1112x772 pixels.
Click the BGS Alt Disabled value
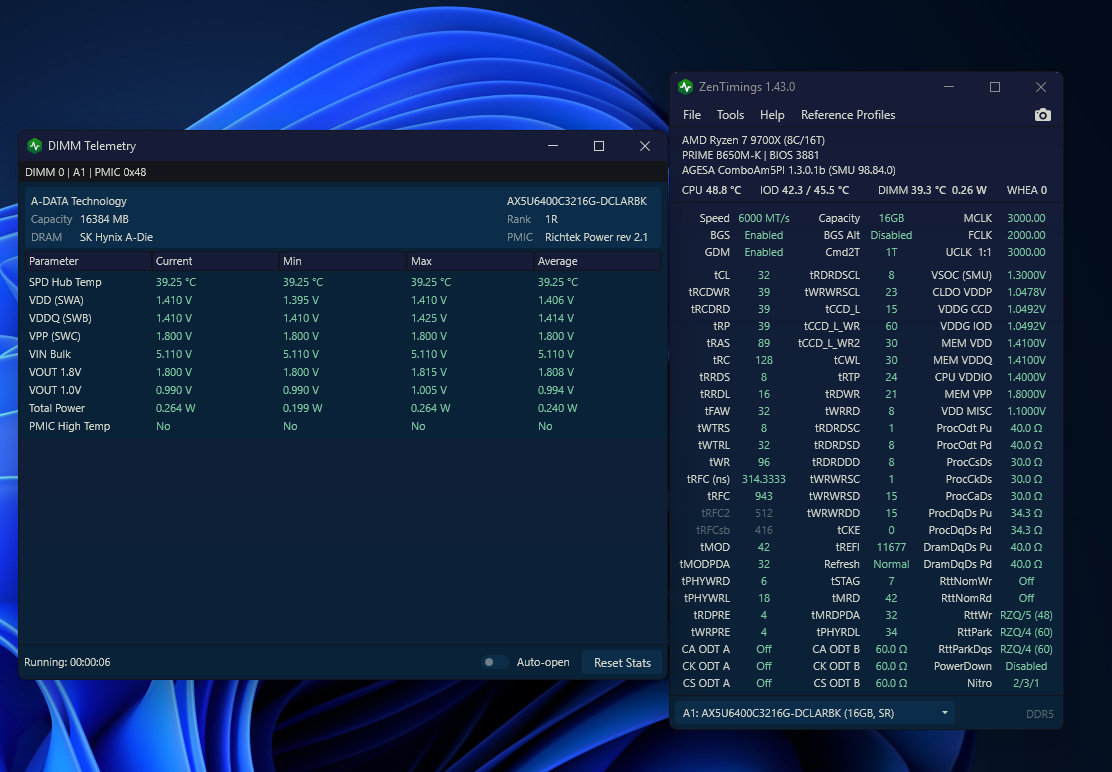tap(891, 235)
